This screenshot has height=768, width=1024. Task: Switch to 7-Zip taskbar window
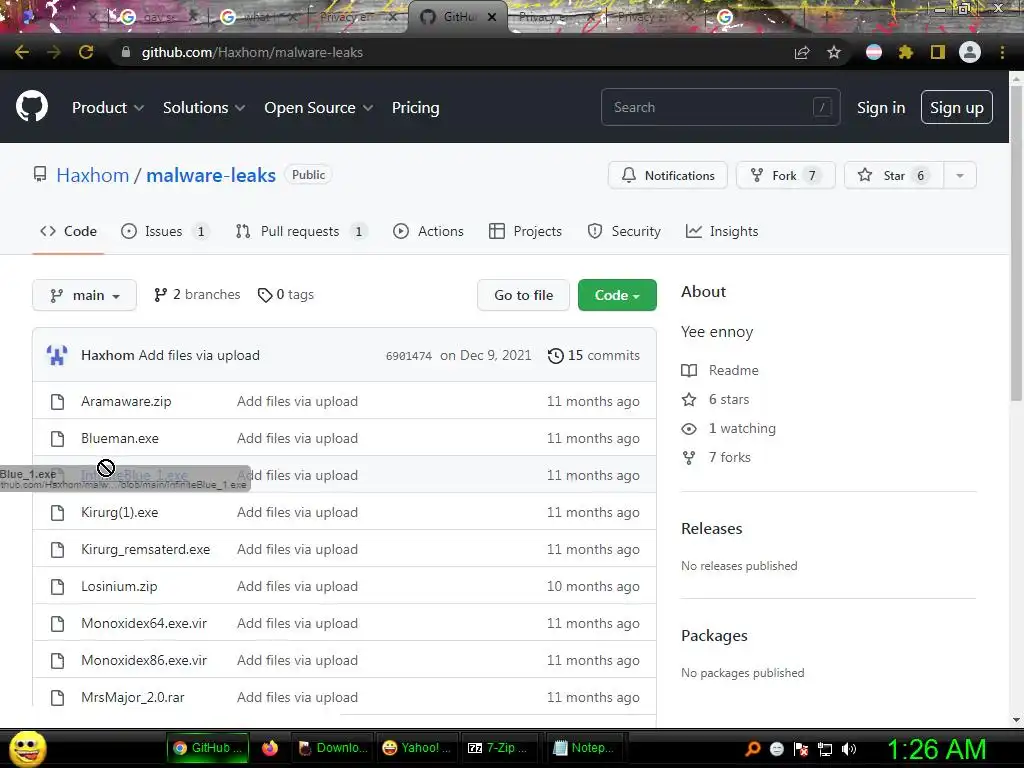pos(499,748)
